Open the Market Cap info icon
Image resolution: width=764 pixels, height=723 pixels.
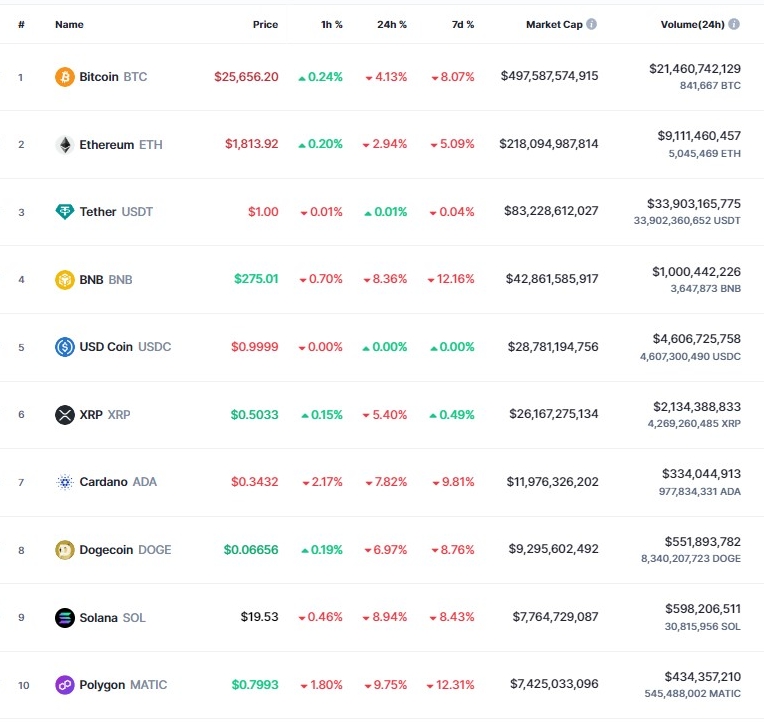click(591, 24)
